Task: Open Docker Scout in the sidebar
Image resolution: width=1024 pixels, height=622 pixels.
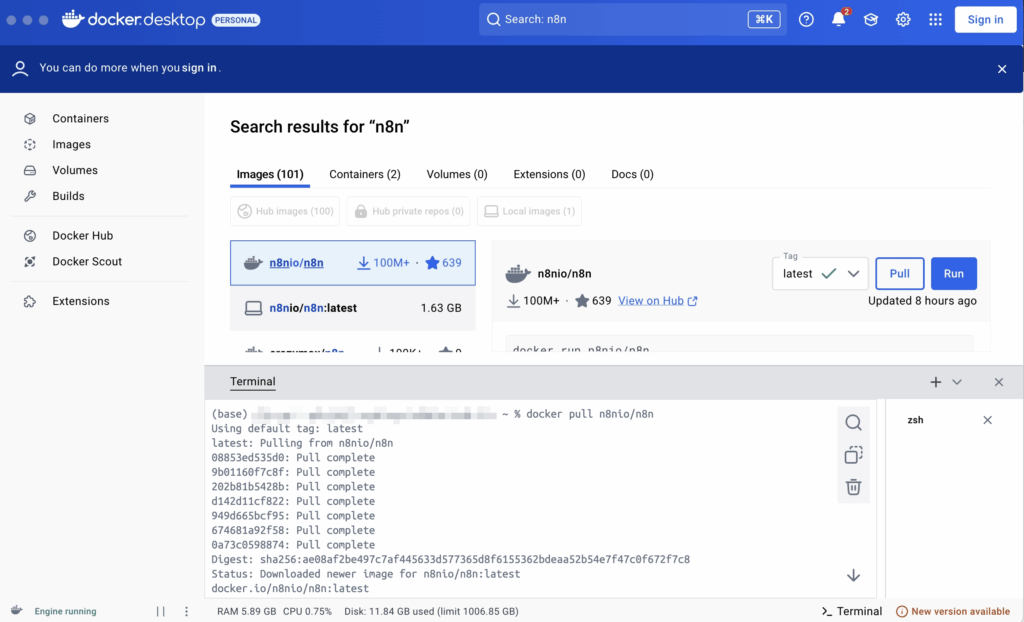Action: (87, 261)
